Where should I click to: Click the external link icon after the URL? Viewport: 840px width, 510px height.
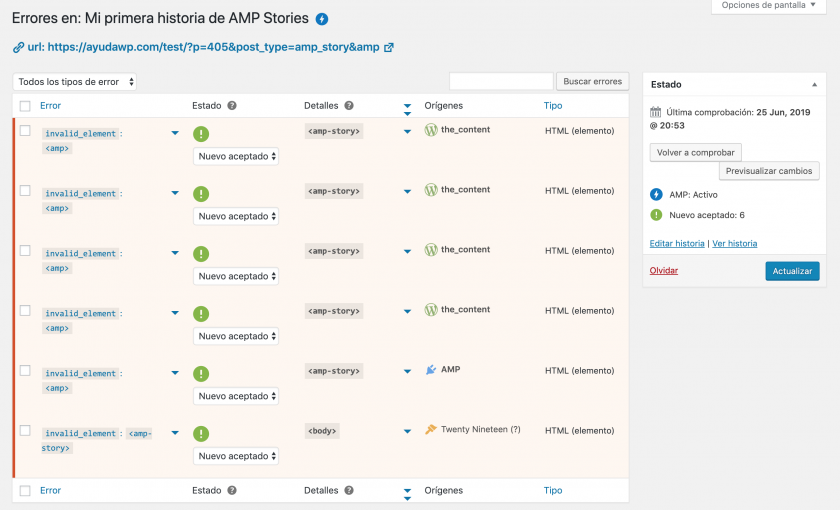(388, 47)
